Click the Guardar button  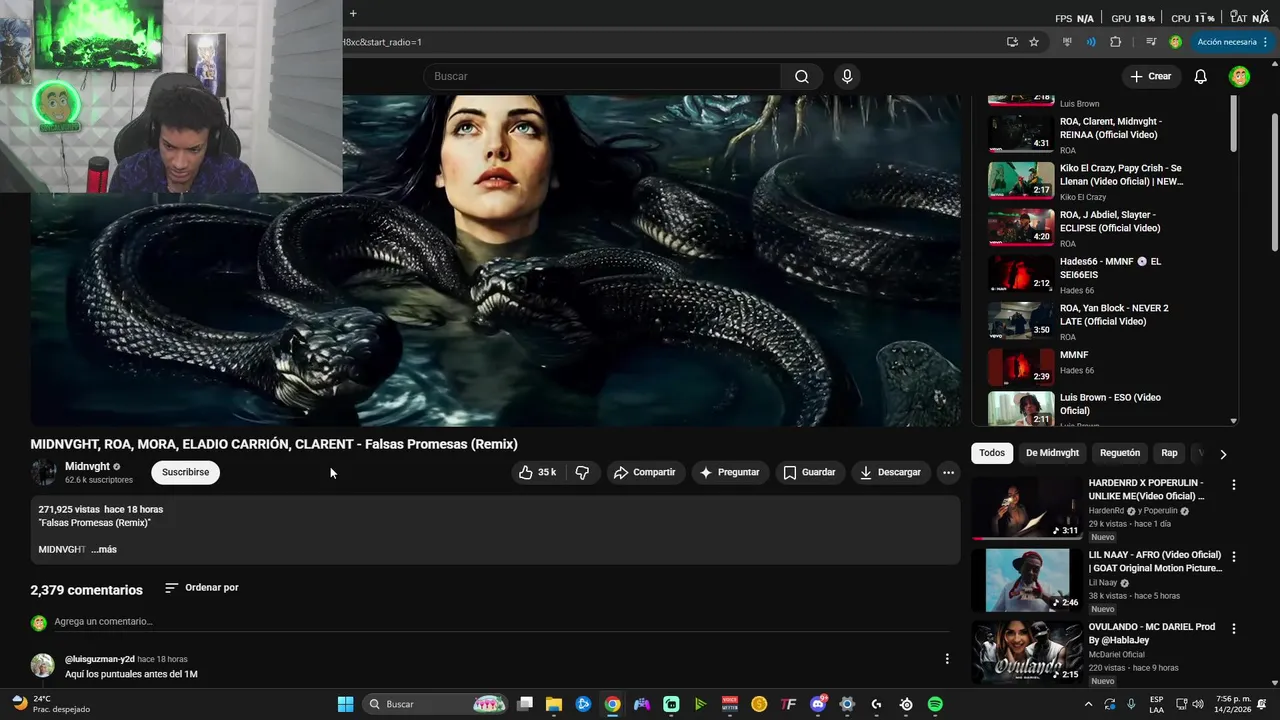click(809, 472)
